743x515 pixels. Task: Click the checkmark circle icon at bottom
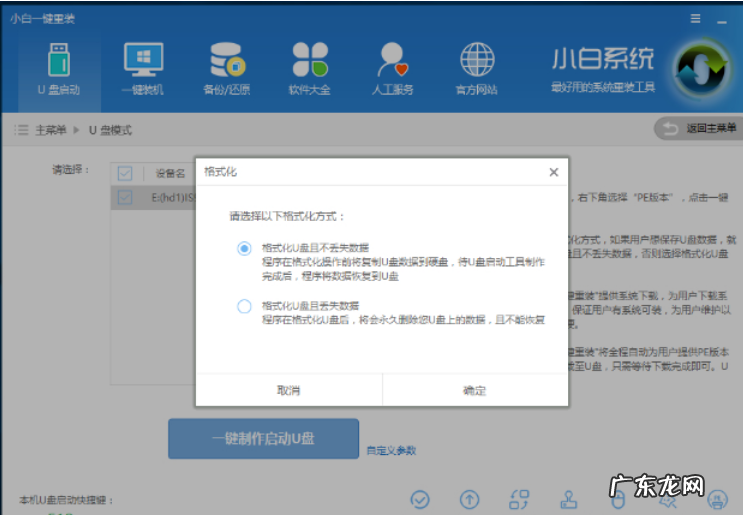tap(420, 499)
